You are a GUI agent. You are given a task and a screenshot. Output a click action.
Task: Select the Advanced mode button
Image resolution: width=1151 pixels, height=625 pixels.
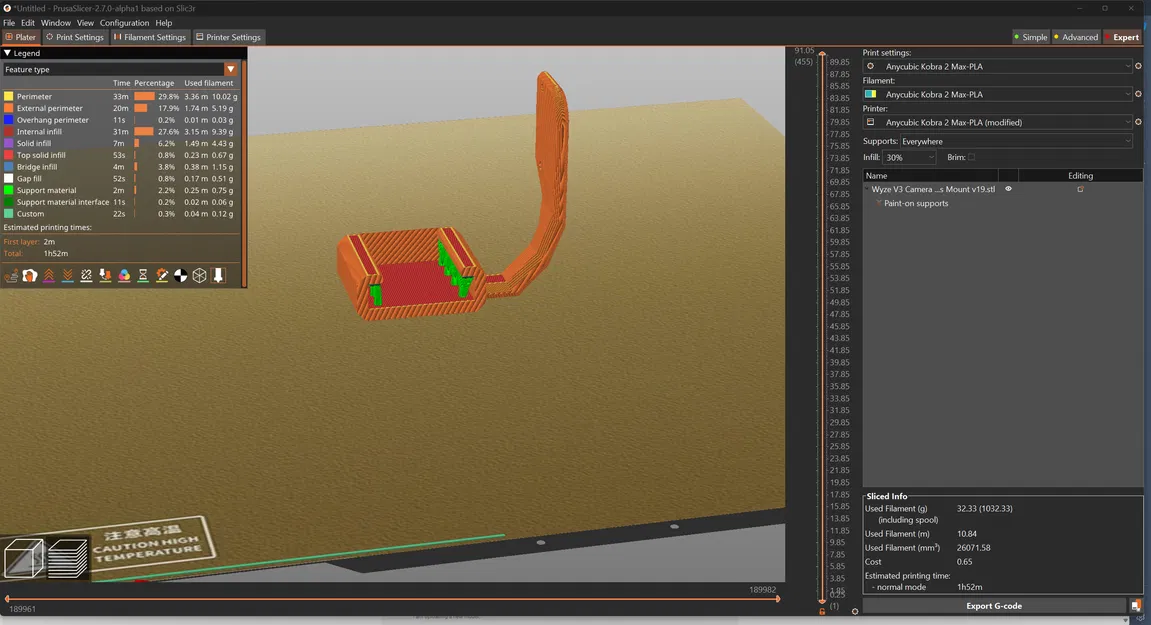(x=1075, y=37)
